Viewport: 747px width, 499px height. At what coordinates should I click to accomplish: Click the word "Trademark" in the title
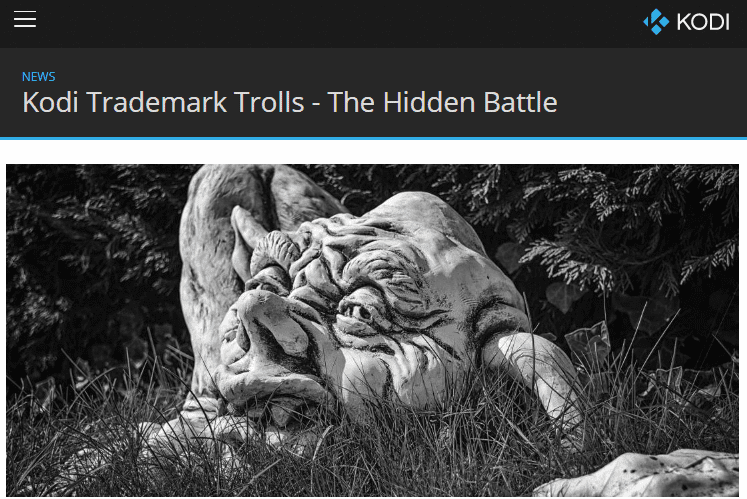(x=156, y=102)
